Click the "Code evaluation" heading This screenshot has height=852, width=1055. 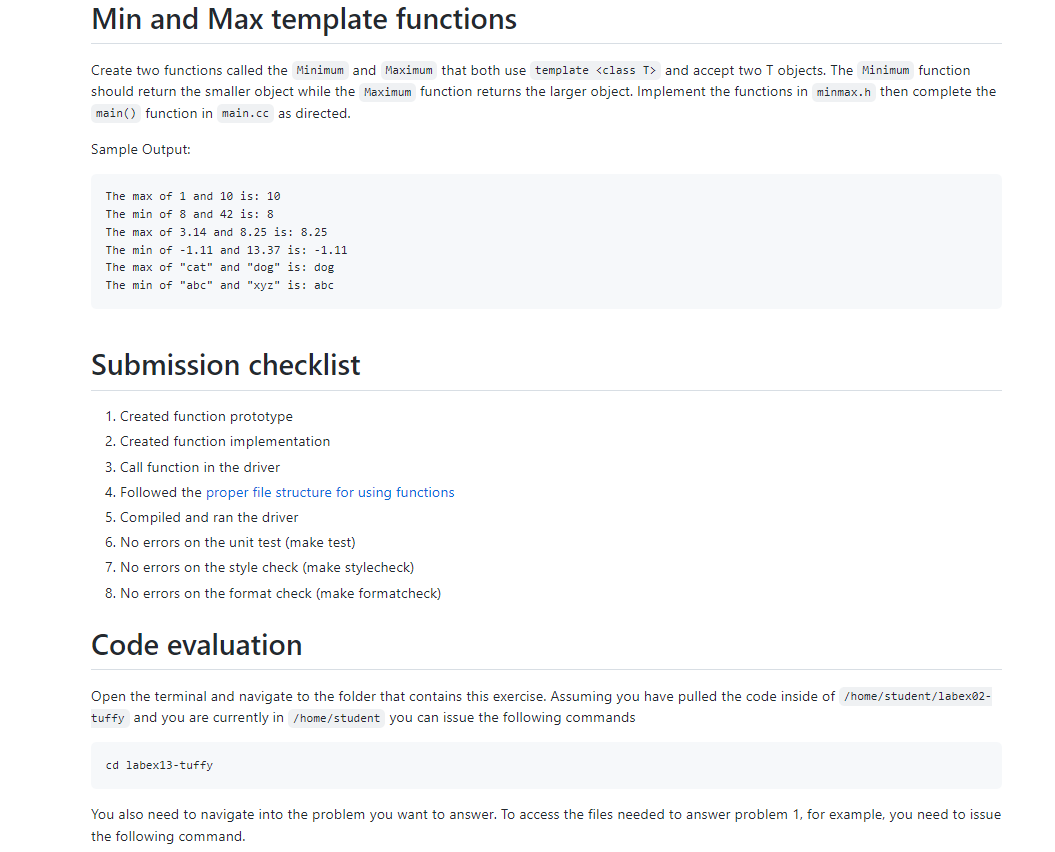click(196, 645)
